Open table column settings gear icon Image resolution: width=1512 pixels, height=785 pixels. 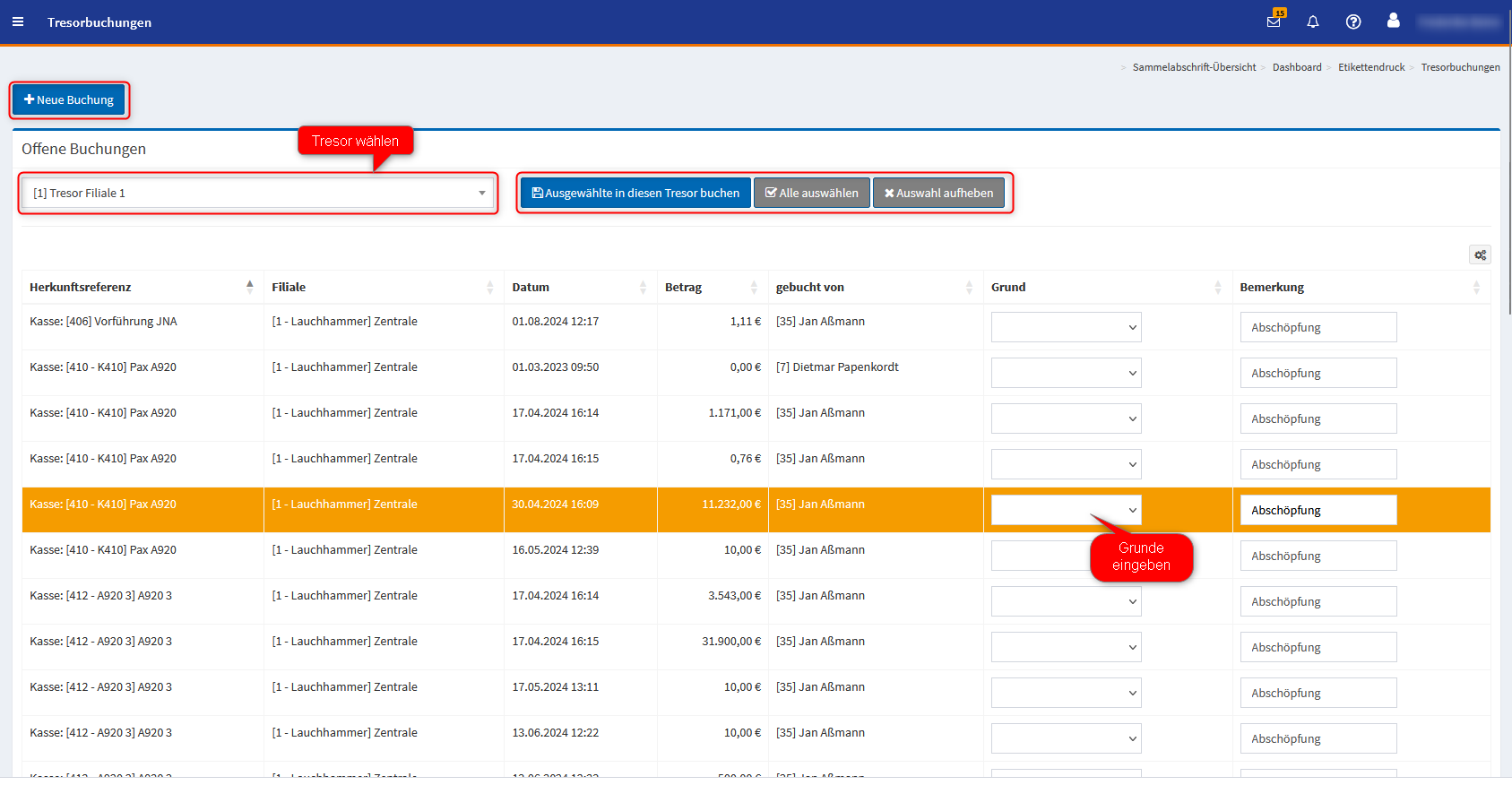[x=1480, y=255]
